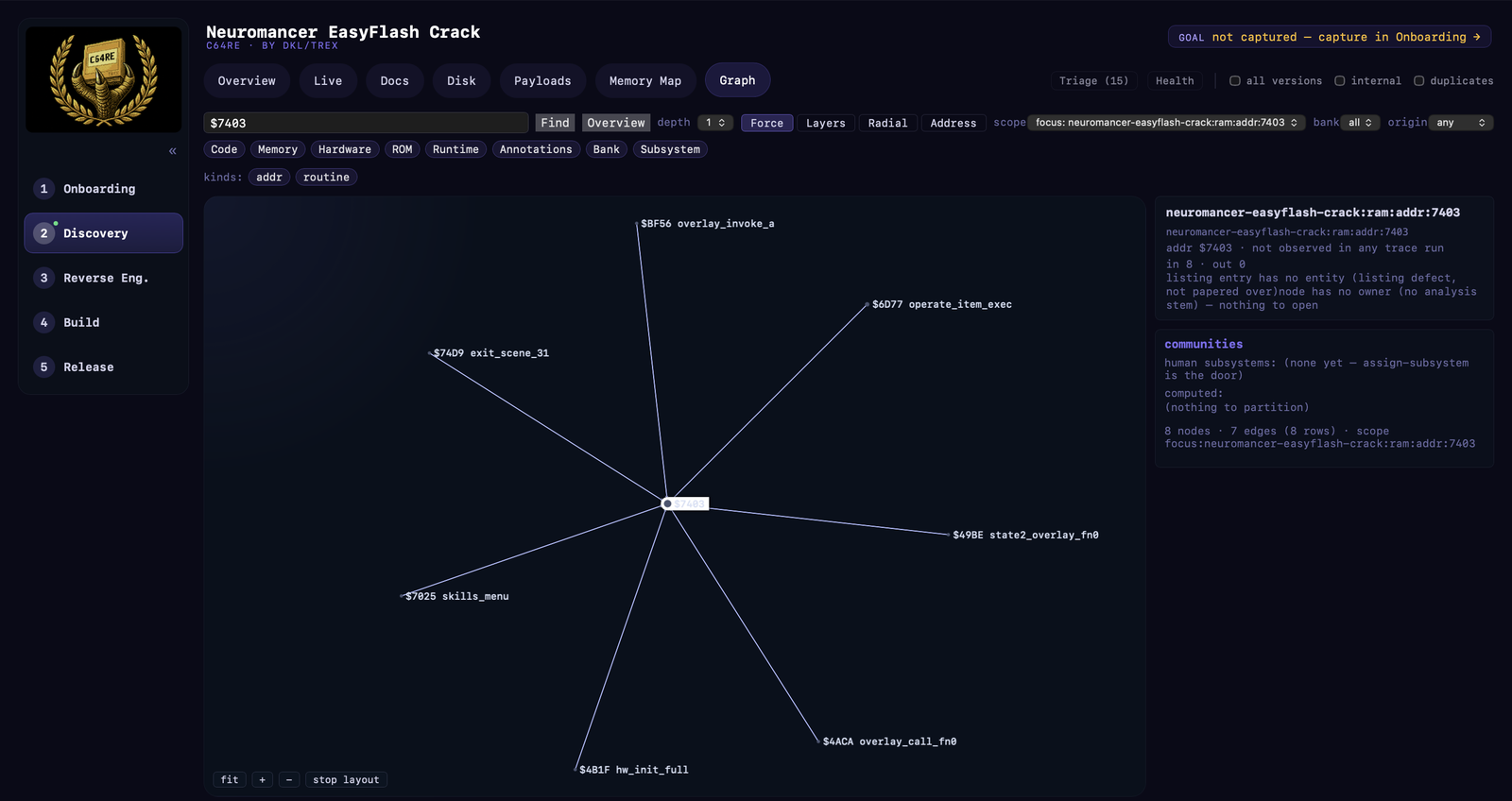Click the Hardware filter chip
1512x801 pixels.
pos(345,149)
